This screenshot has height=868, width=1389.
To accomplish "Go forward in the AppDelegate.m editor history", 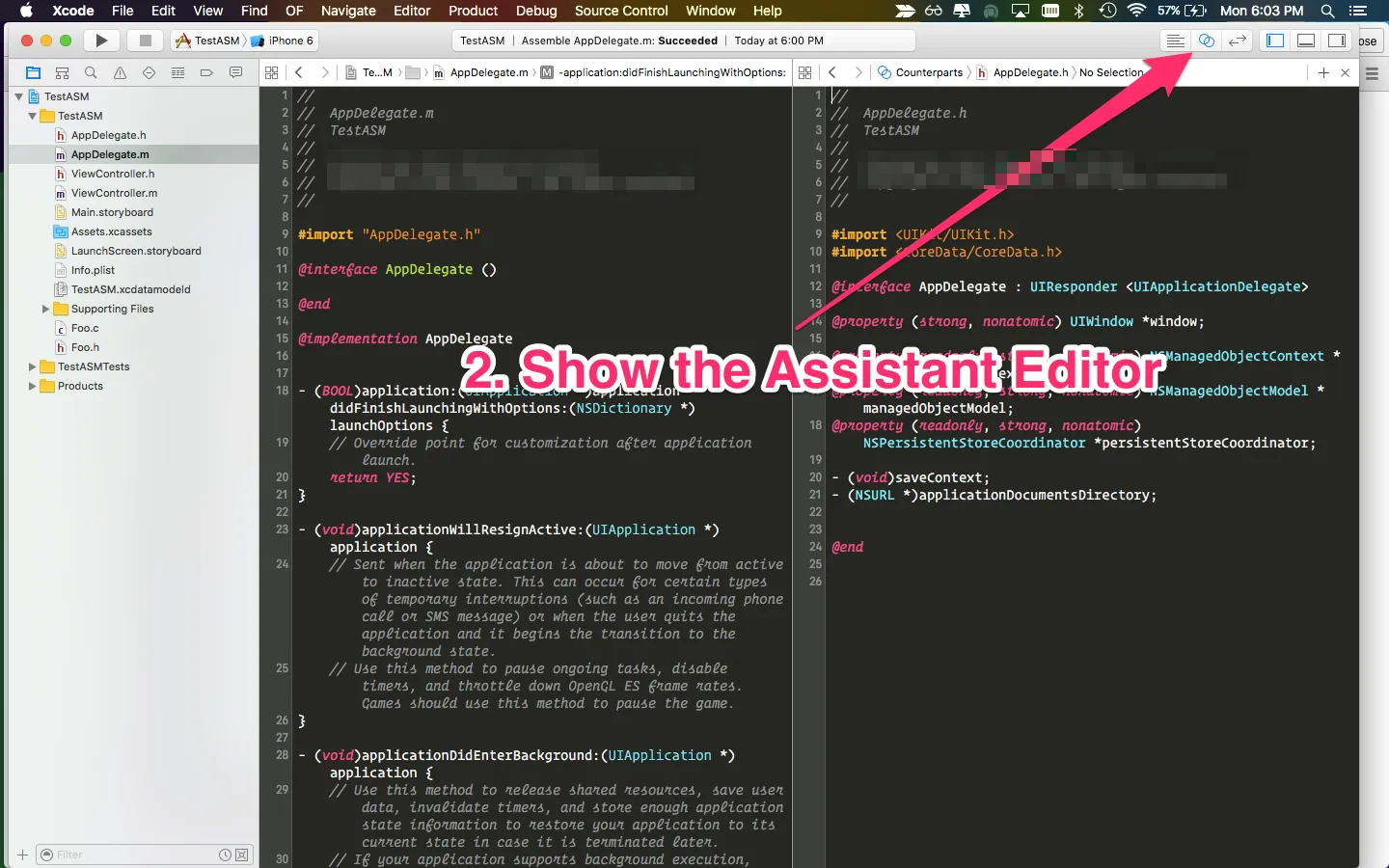I will coord(324,72).
